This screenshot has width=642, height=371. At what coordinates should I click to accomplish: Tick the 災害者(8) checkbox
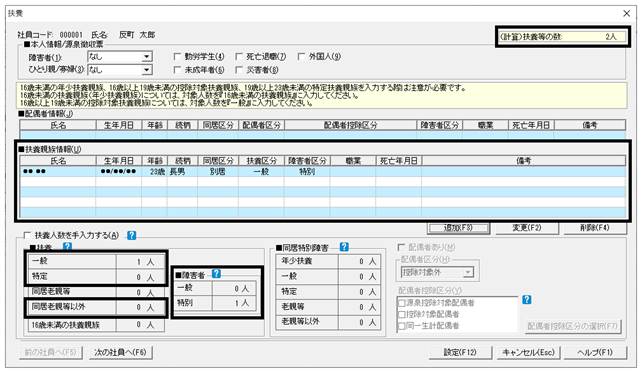point(239,70)
